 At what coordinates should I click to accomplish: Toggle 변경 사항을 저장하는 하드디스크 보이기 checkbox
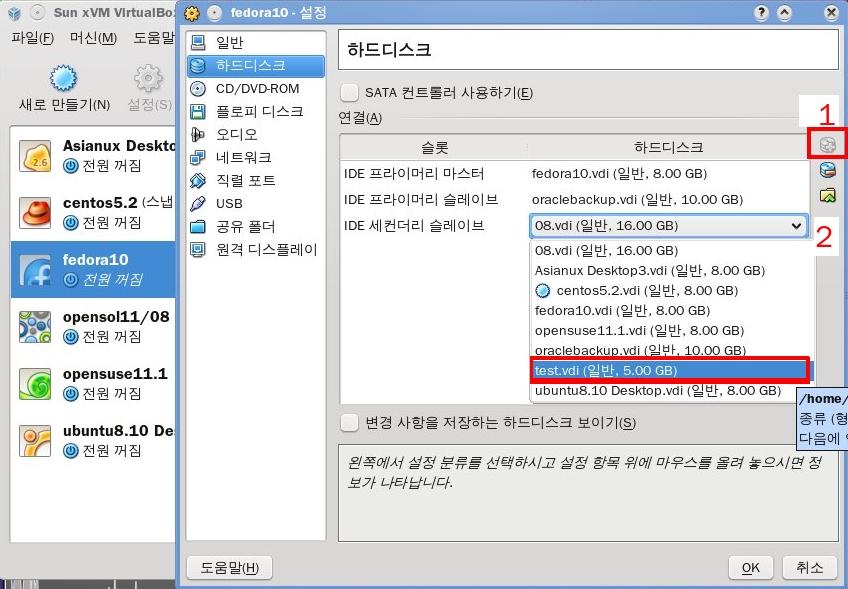click(x=349, y=422)
